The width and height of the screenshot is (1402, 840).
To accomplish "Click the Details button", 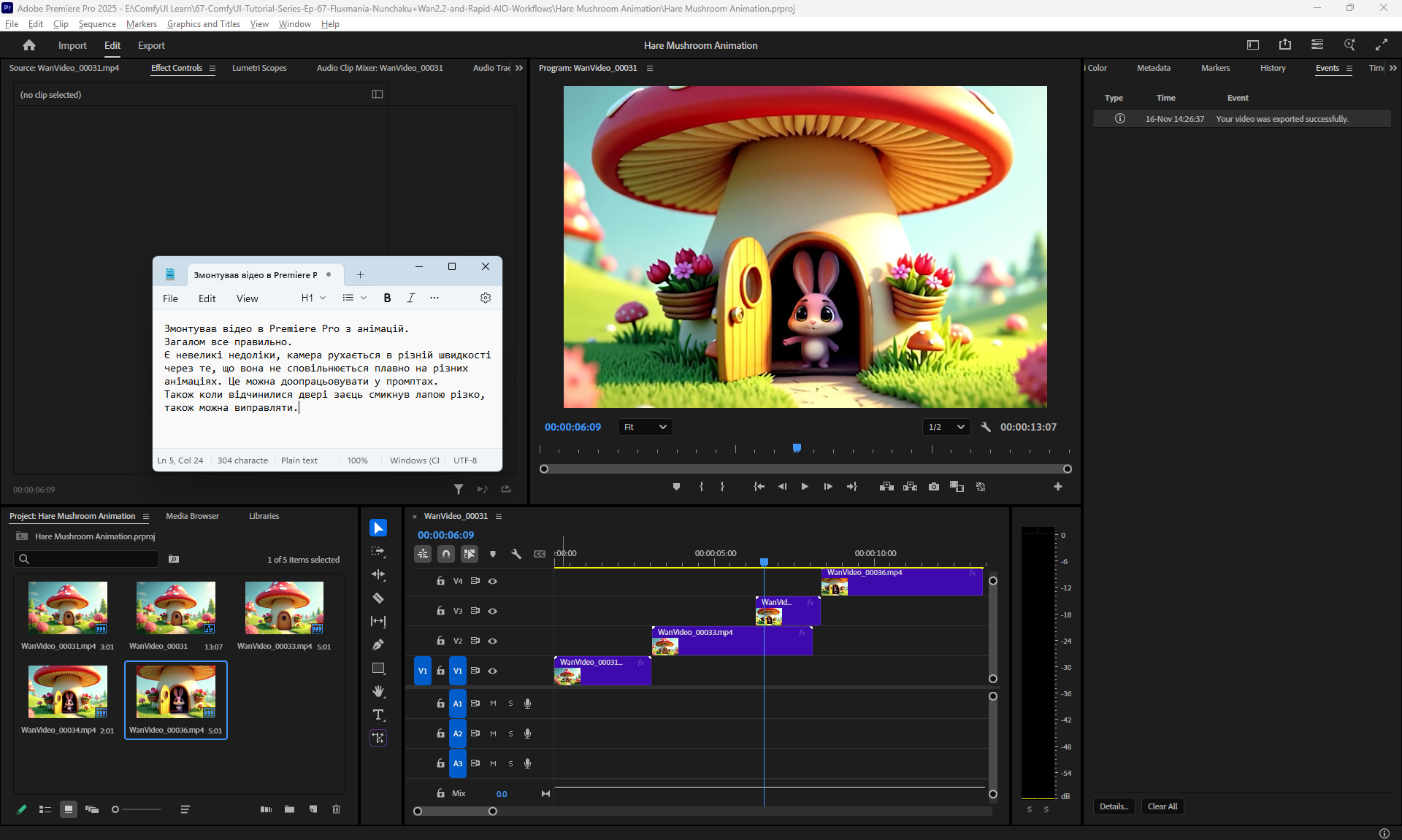I will [1114, 806].
